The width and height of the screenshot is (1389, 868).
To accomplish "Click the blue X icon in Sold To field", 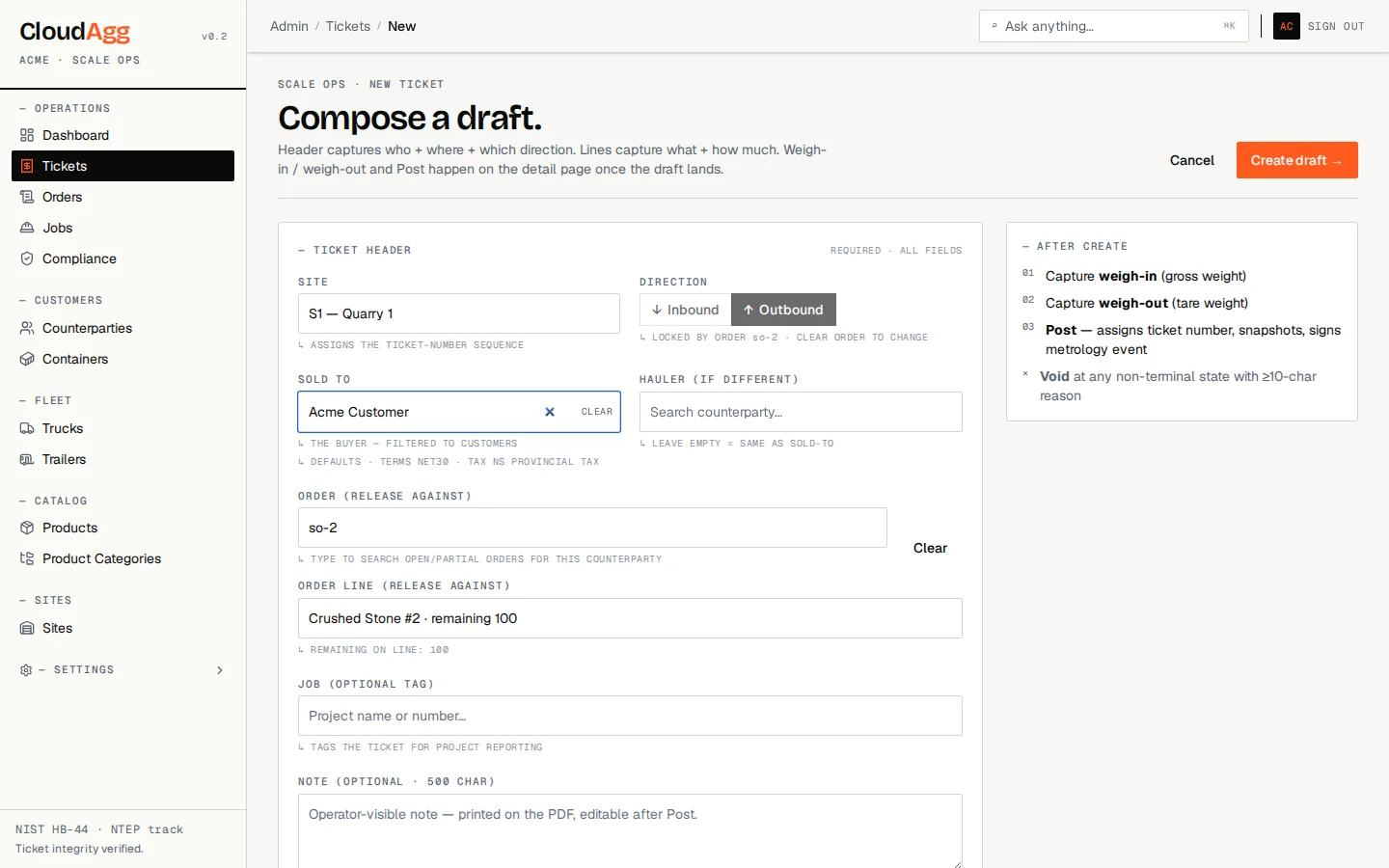I will 550,412.
